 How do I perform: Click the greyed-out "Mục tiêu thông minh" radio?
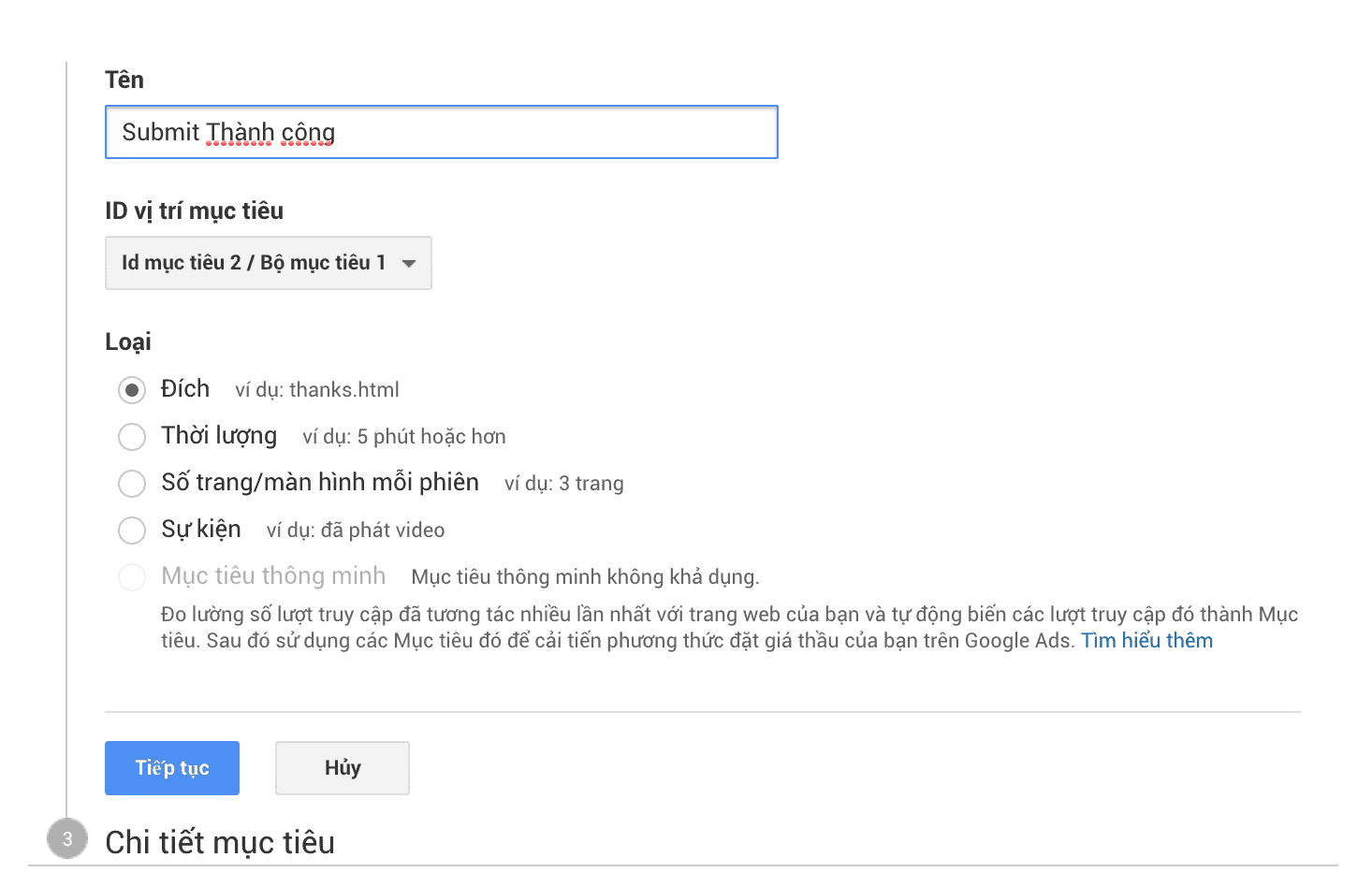point(132,576)
